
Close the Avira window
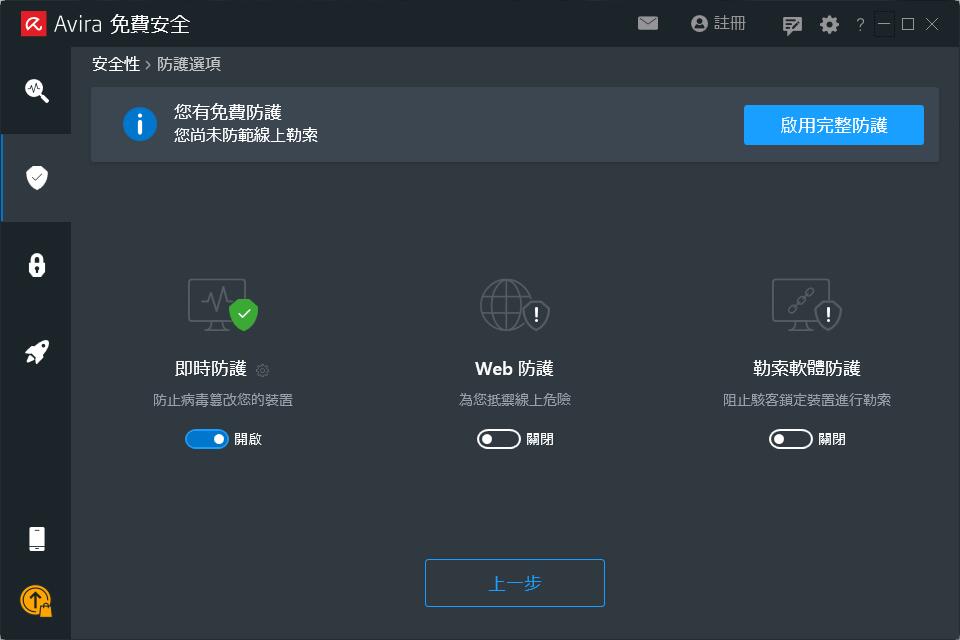[932, 24]
